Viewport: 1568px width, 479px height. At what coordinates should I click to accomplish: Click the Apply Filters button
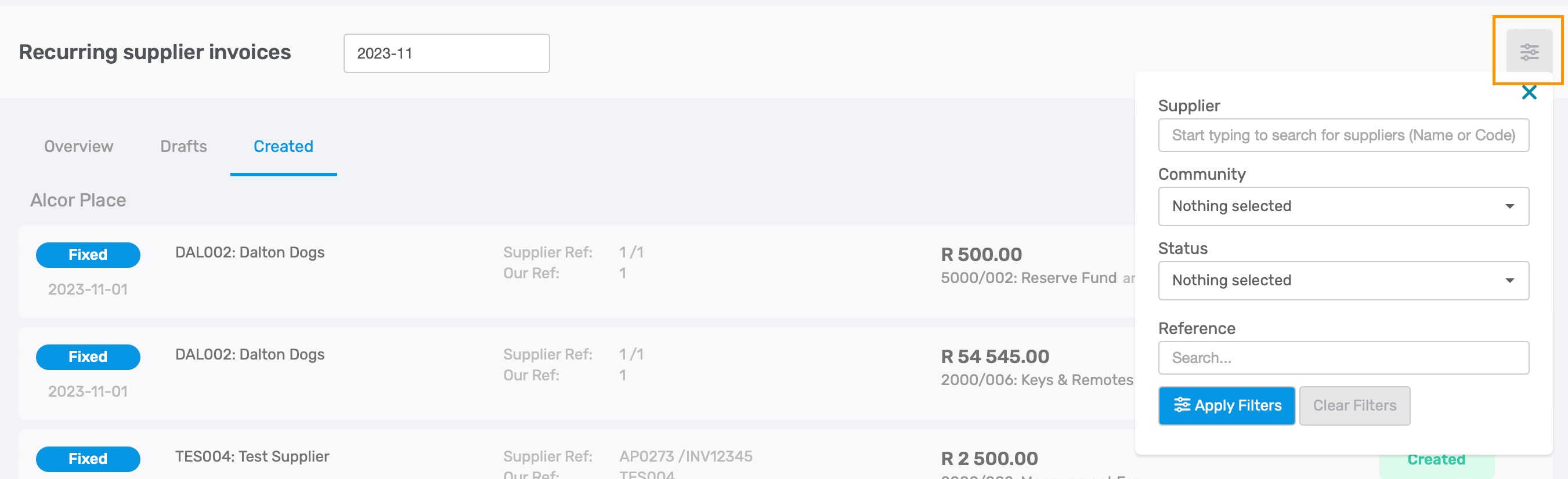[1226, 405]
